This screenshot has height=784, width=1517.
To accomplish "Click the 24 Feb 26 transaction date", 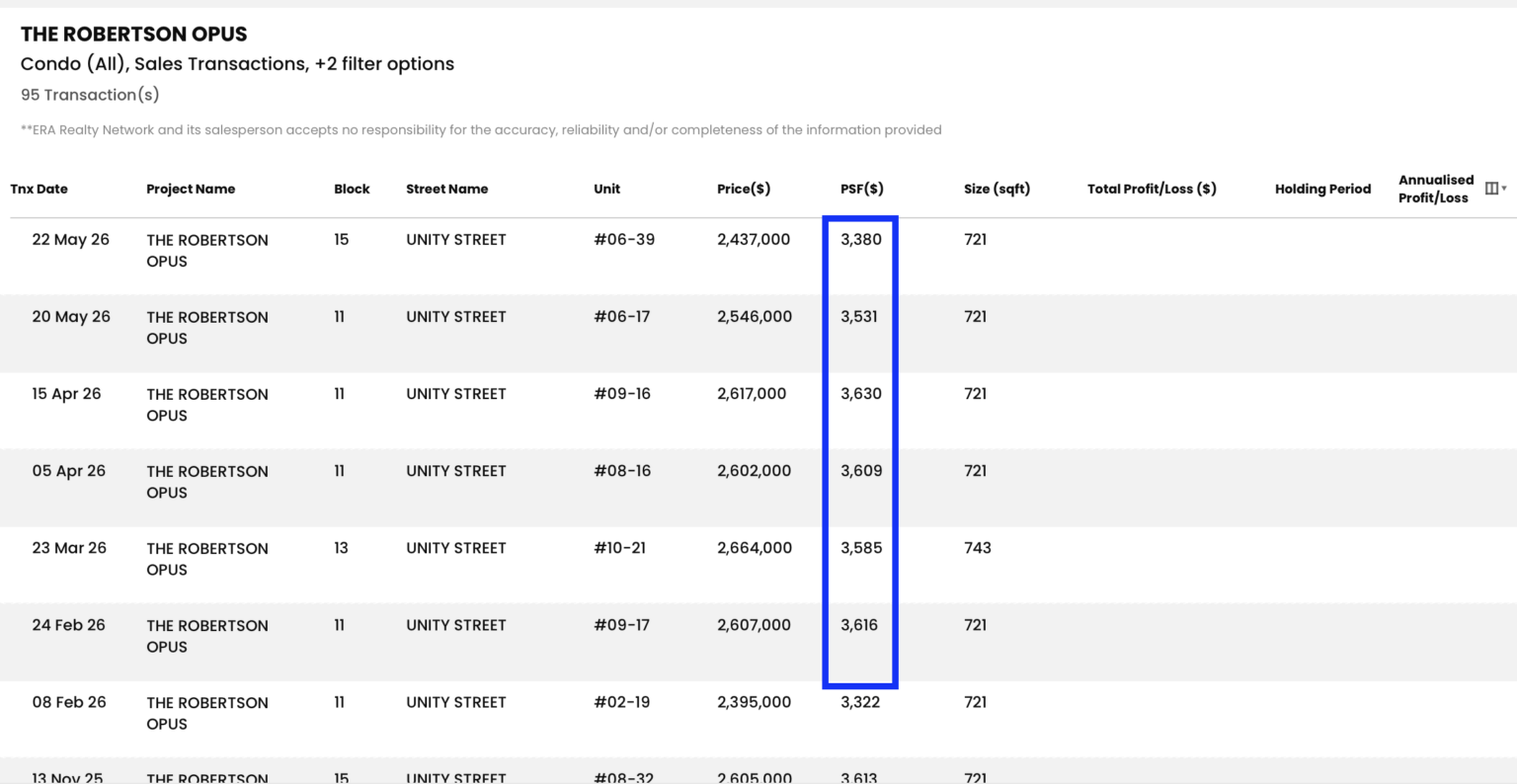I will click(68, 625).
